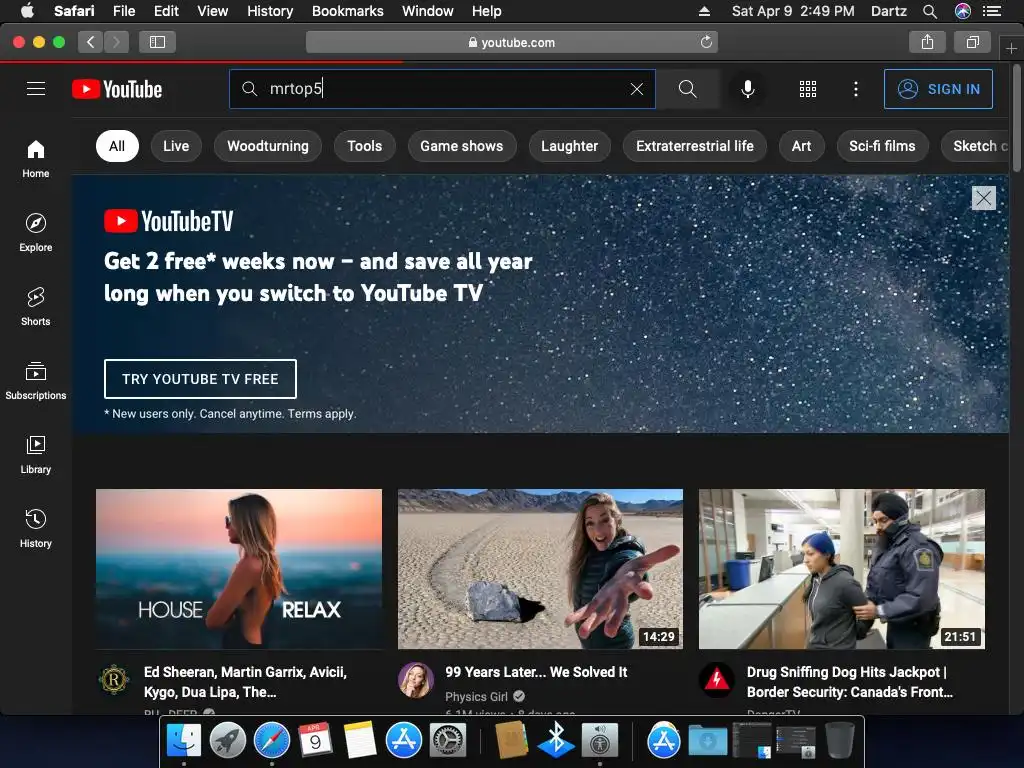Click the youtube.com address bar
This screenshot has height=768, width=1024.
click(x=512, y=42)
